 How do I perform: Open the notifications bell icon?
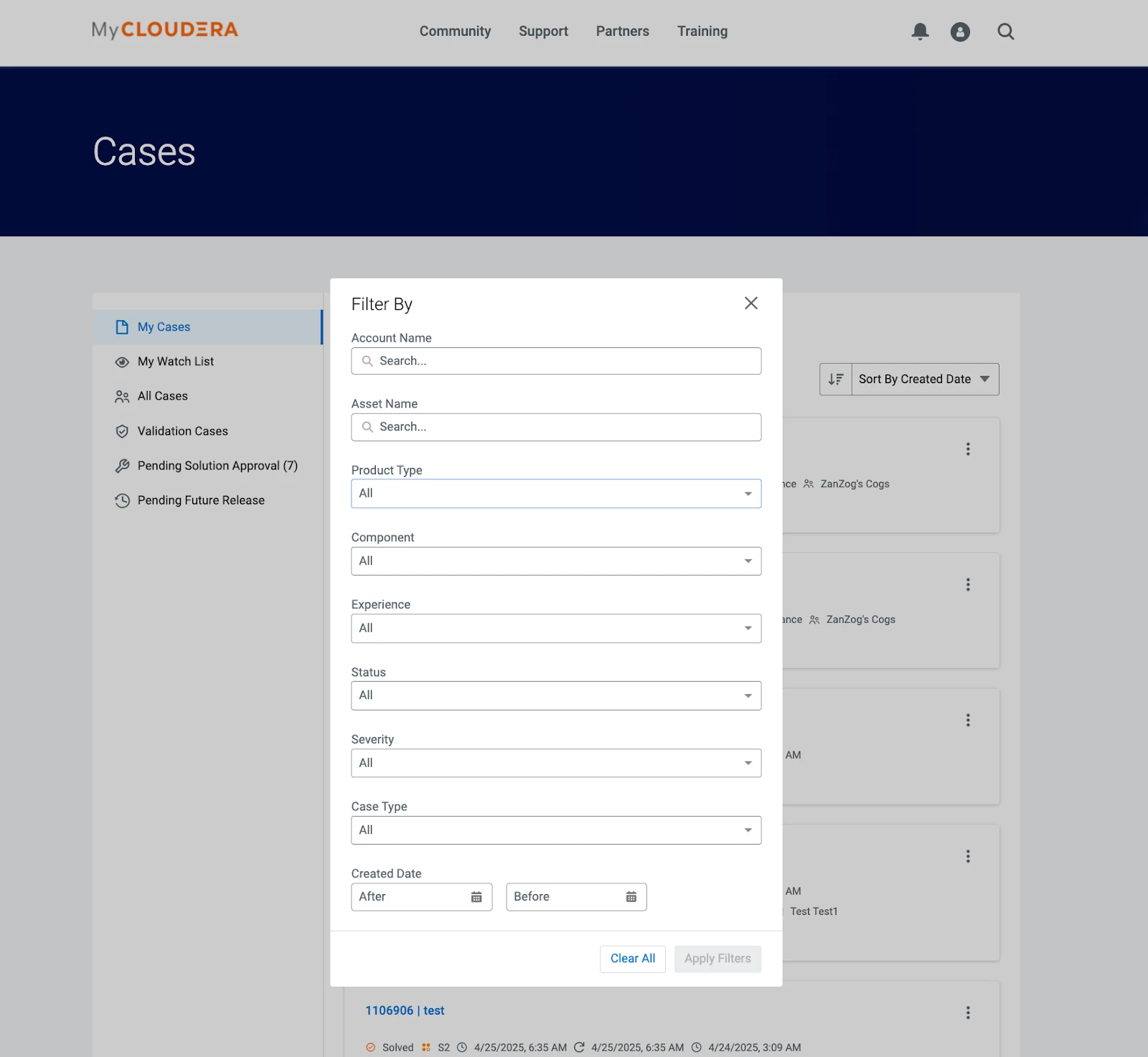920,32
